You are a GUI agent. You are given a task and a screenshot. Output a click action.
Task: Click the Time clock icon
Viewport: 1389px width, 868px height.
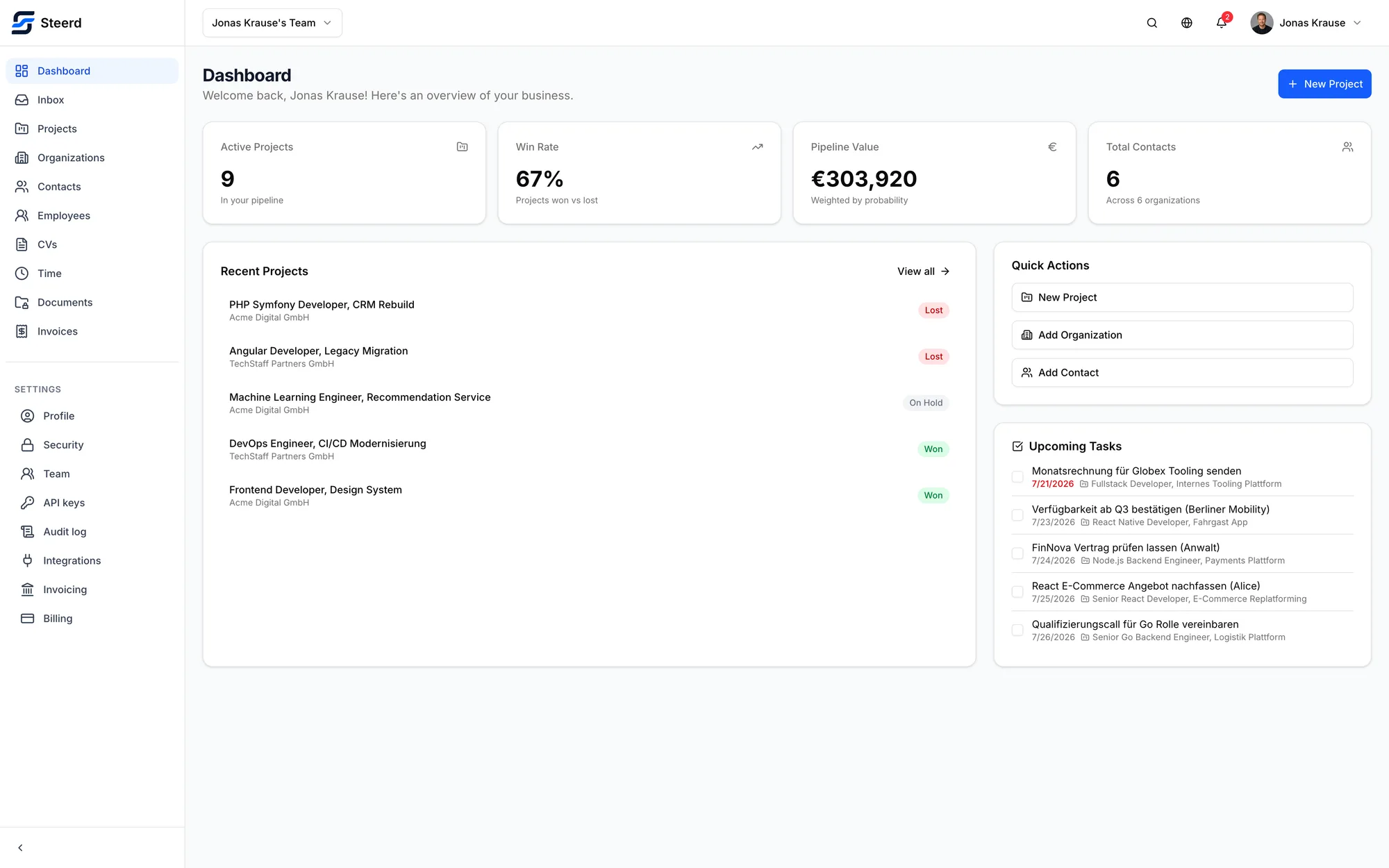pyautogui.click(x=22, y=274)
